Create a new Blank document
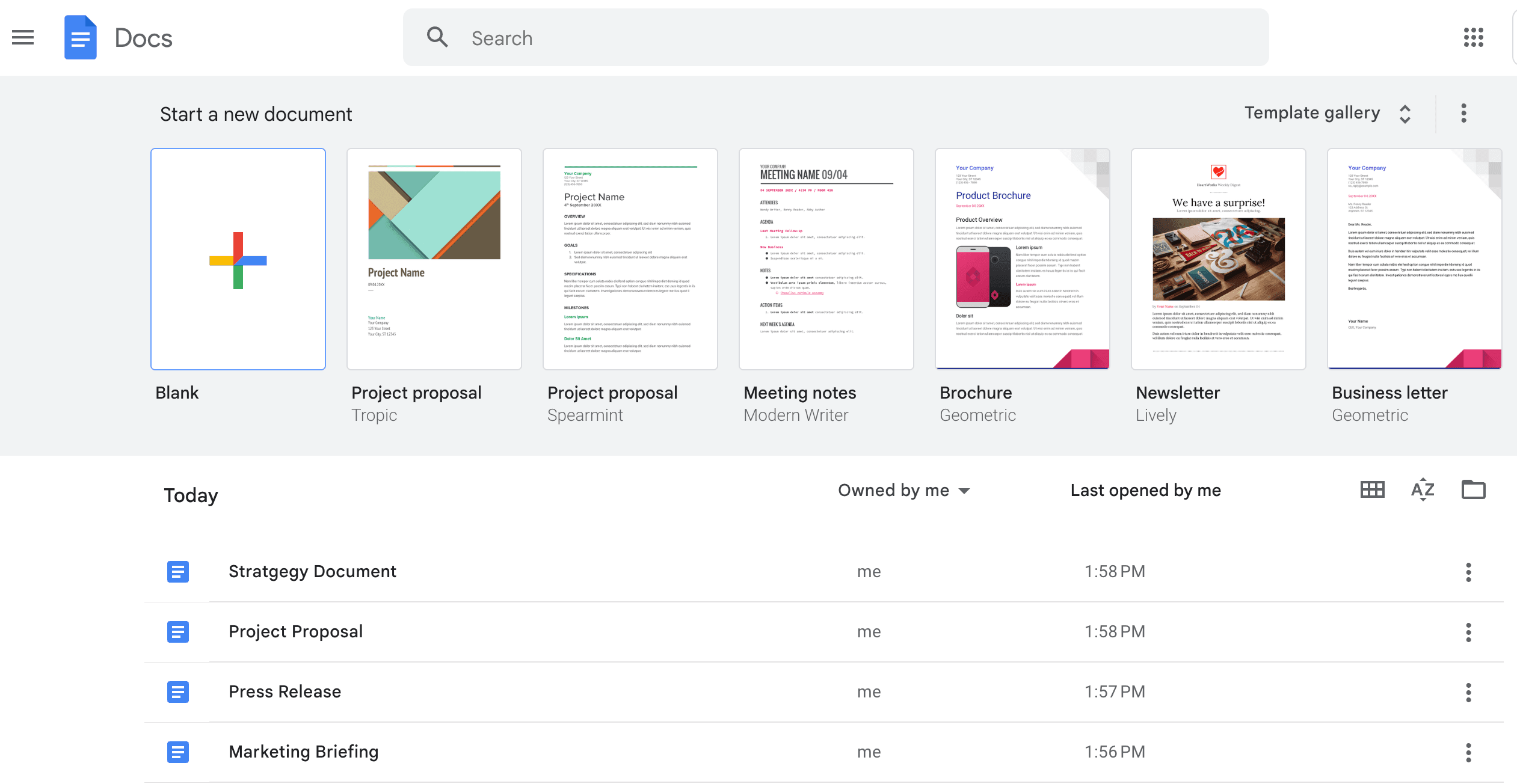 pos(238,259)
